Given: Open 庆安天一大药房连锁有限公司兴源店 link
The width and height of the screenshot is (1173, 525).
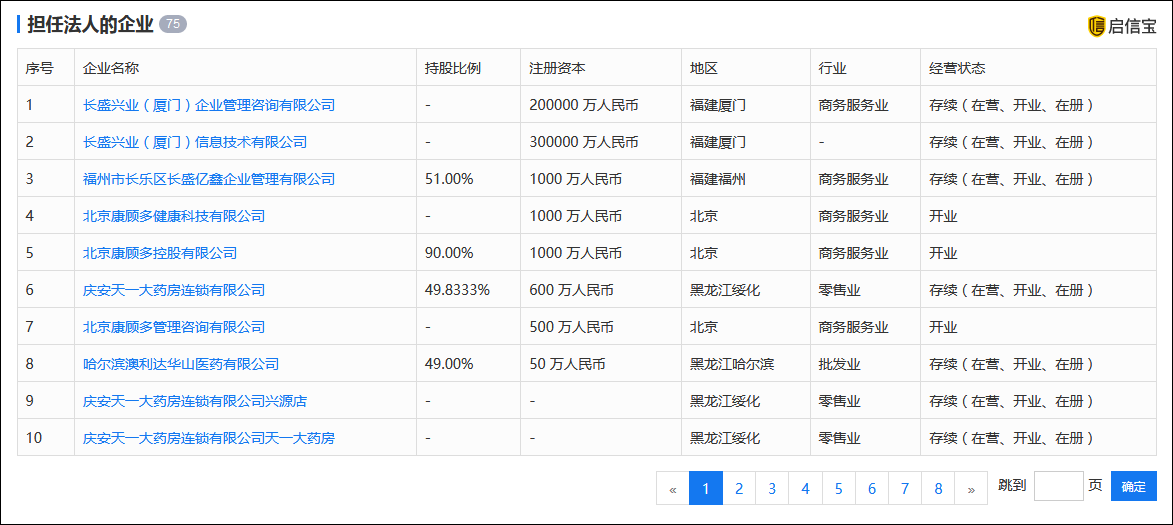Looking at the screenshot, I should [195, 402].
